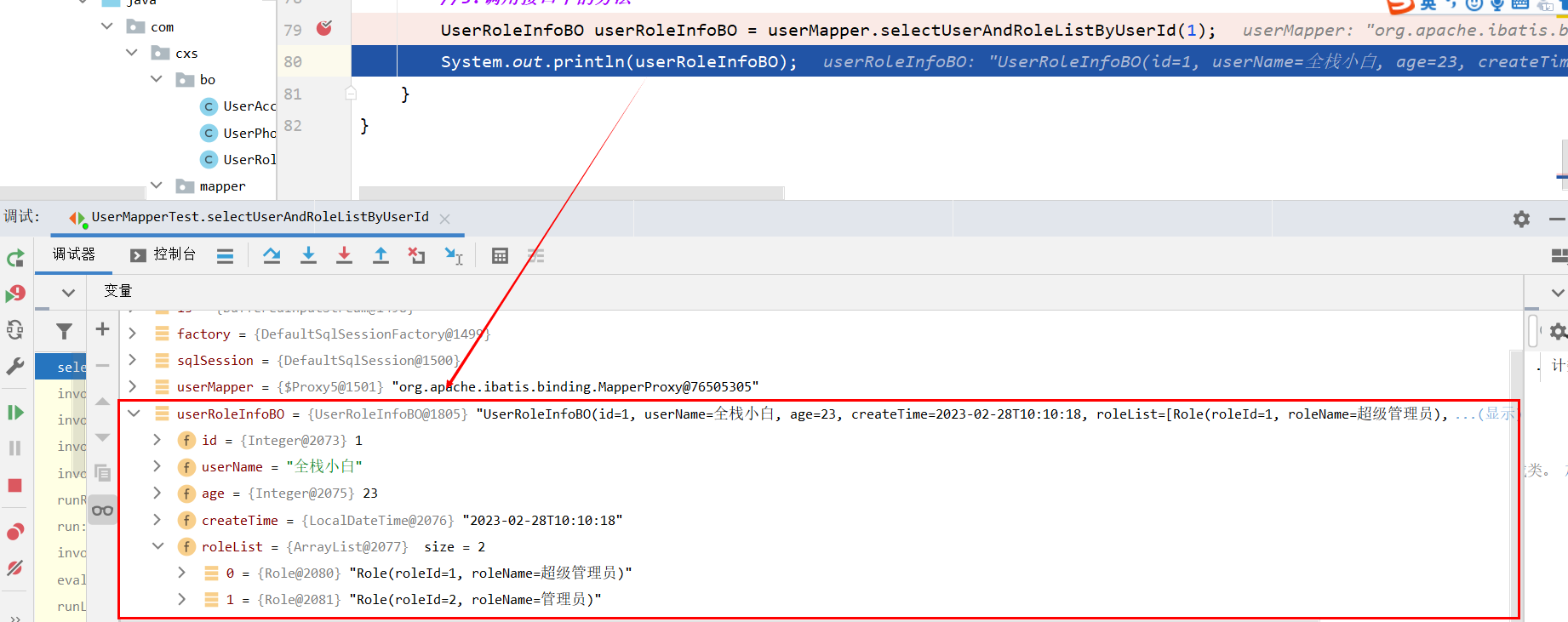Viewport: 1568px width, 622px height.
Task: Click the grayed trace current stream icon
Action: pyautogui.click(x=535, y=255)
